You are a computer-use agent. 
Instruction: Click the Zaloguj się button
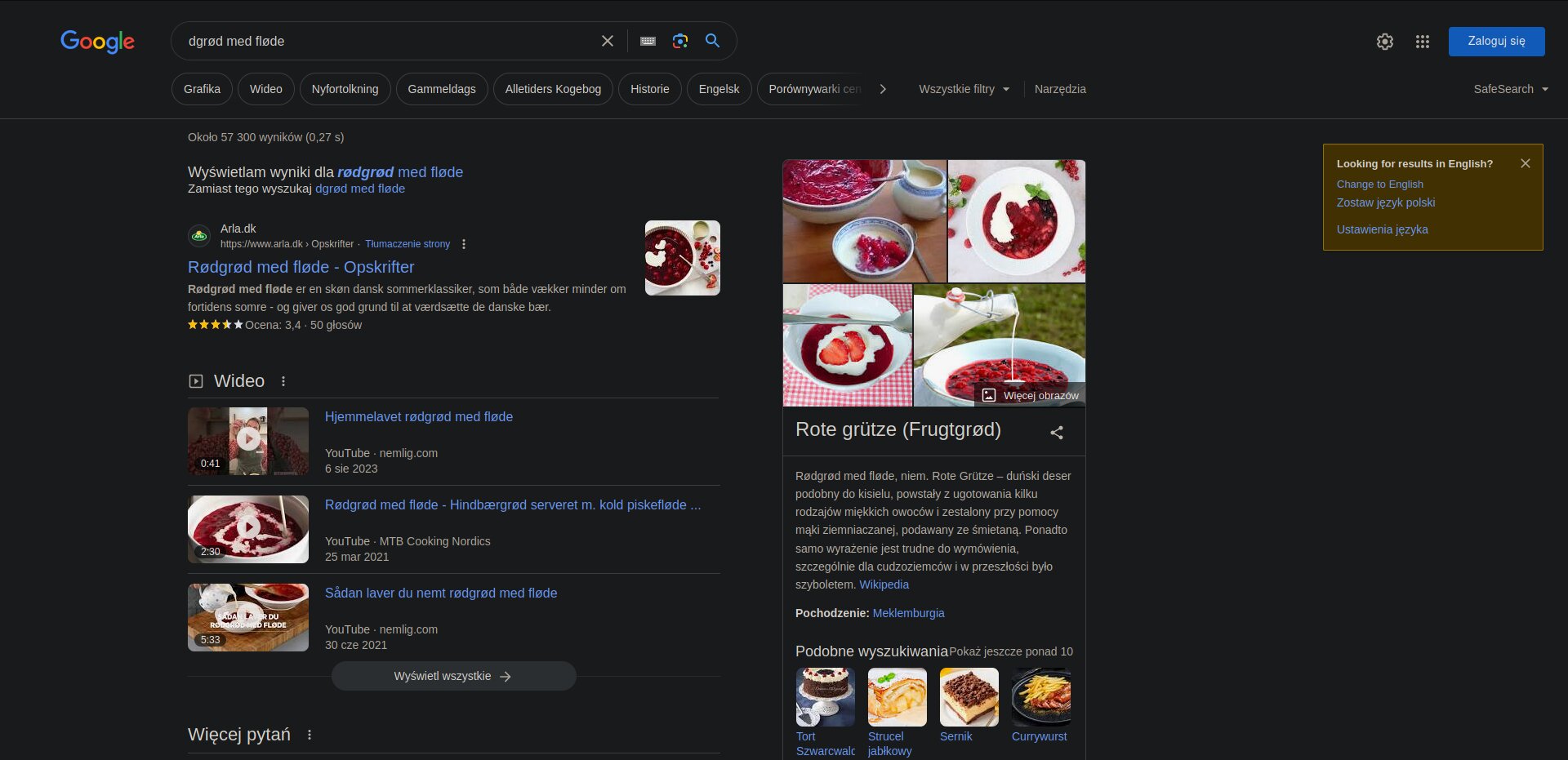1496,41
